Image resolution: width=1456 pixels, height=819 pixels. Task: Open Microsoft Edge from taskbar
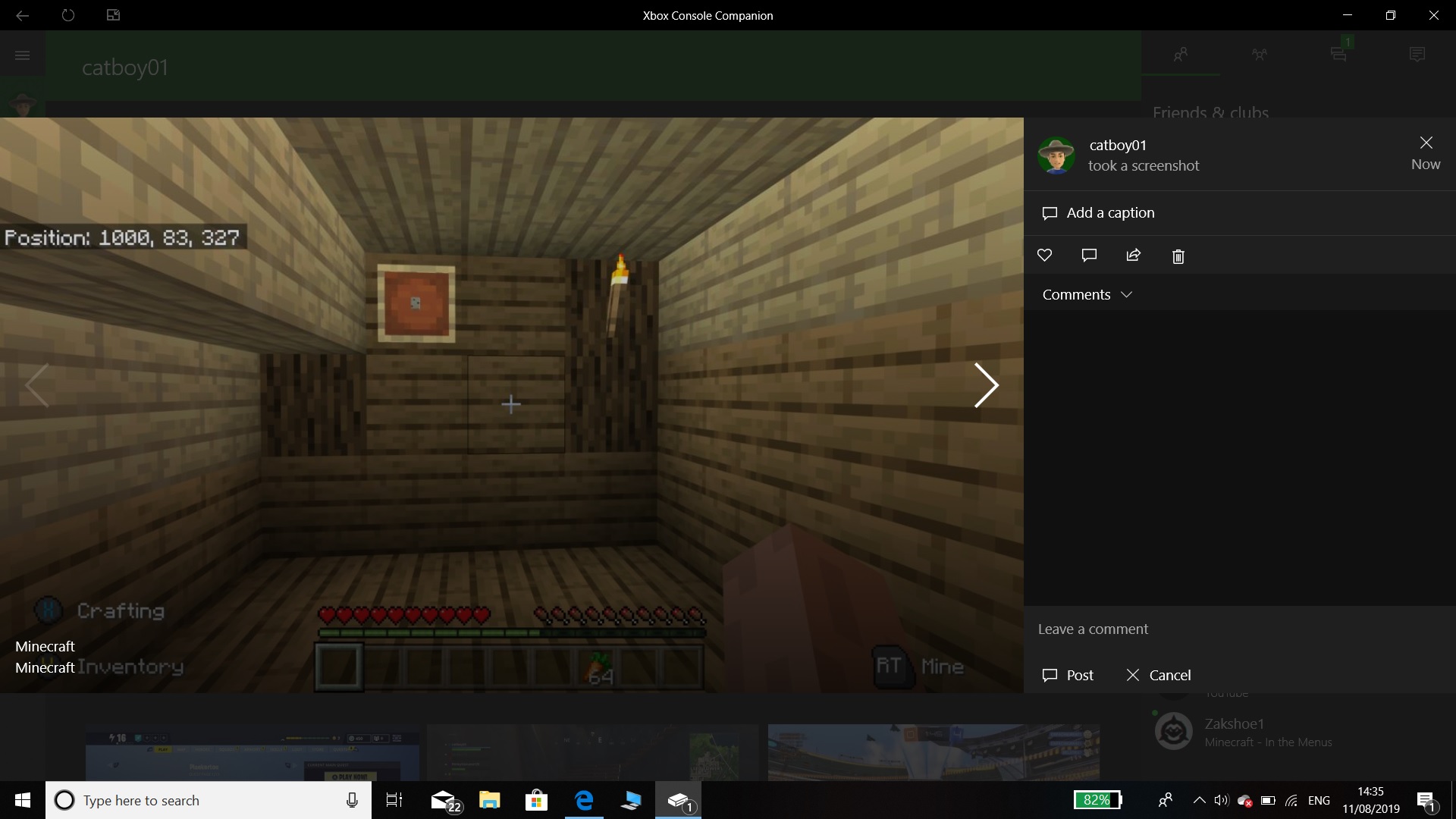coord(584,800)
